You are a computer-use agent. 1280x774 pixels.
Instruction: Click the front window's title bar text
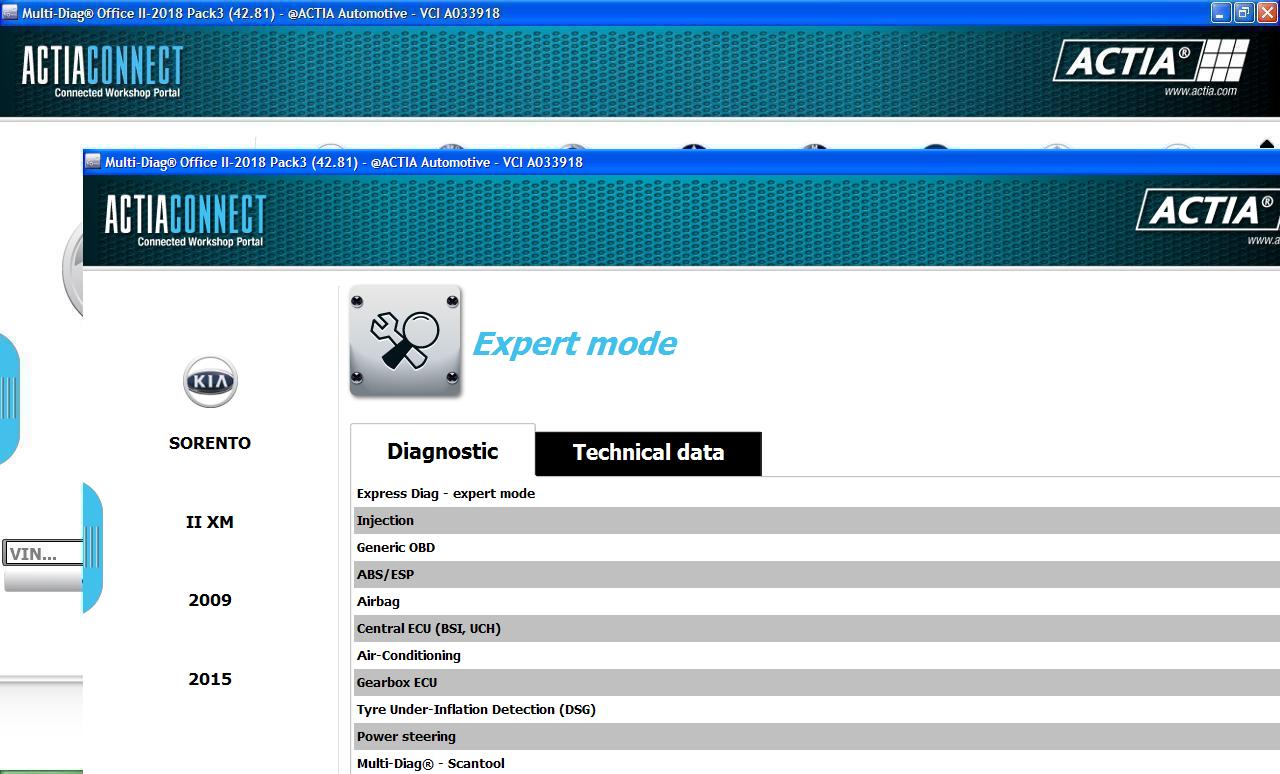(x=344, y=162)
